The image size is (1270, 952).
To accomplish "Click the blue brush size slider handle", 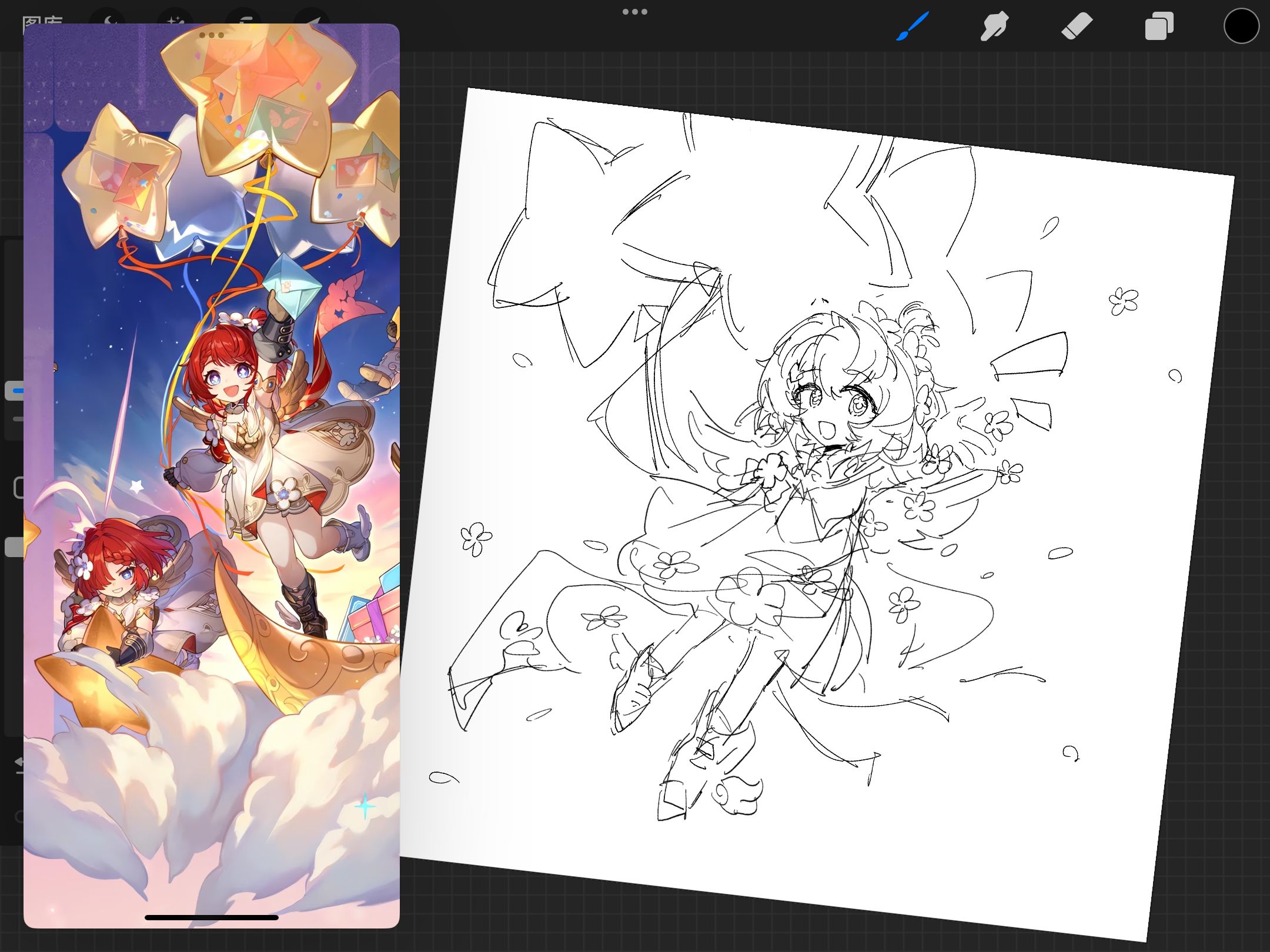I will 14,390.
